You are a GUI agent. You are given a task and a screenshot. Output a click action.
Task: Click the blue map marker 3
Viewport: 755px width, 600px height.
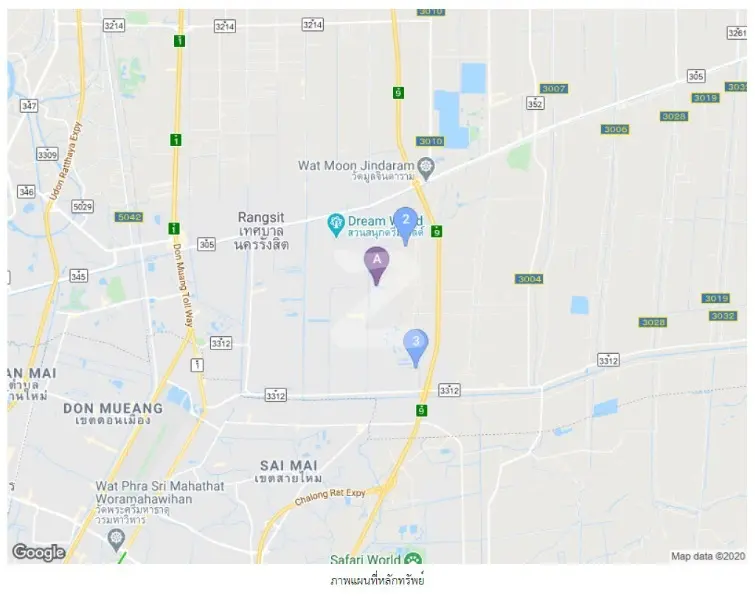[x=416, y=348]
